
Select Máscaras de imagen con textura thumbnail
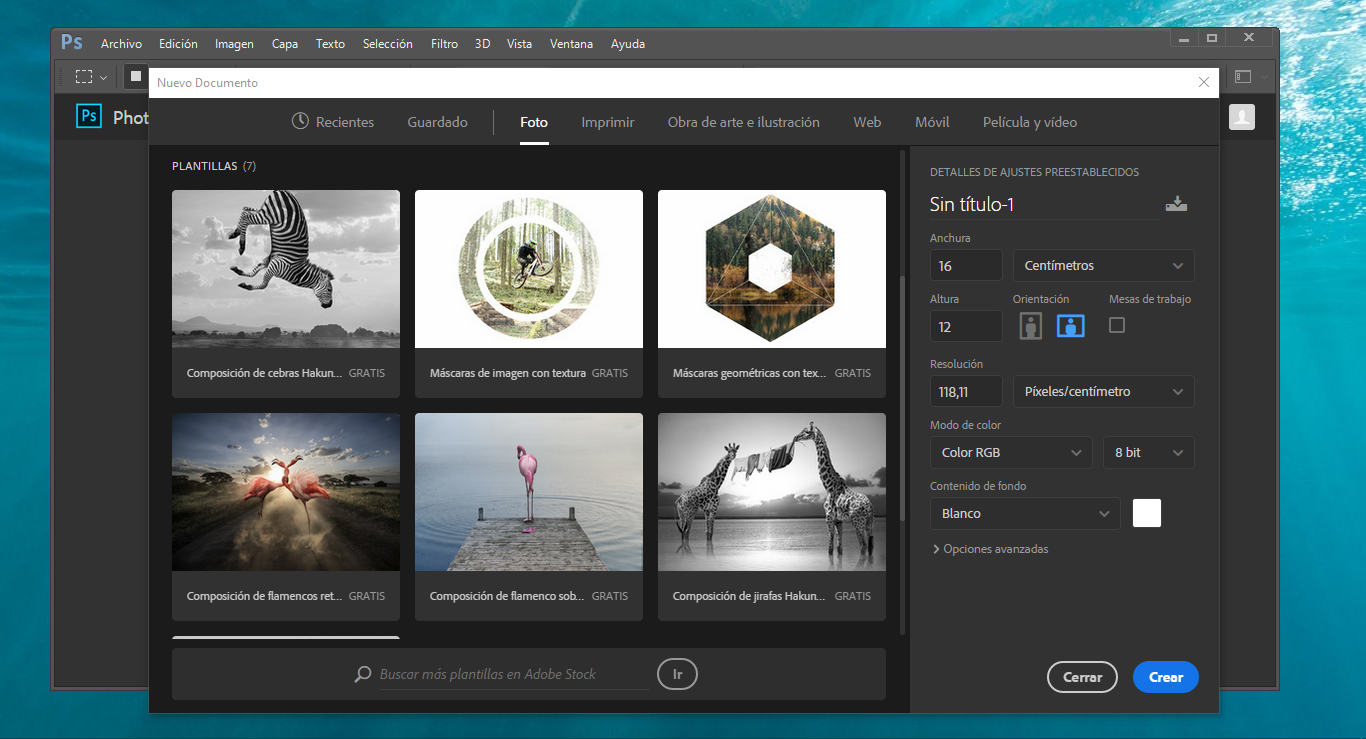pyautogui.click(x=529, y=269)
